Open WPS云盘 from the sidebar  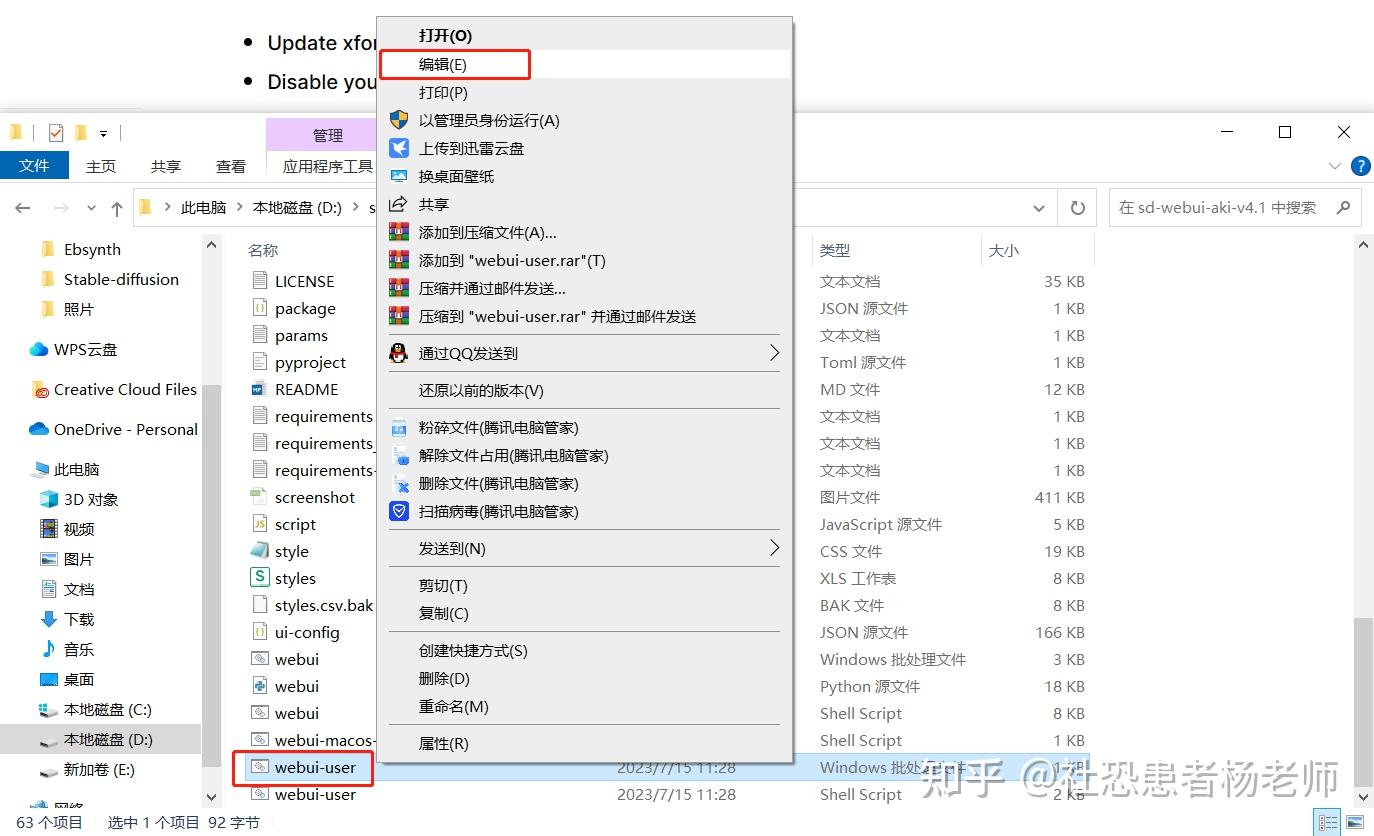click(86, 349)
